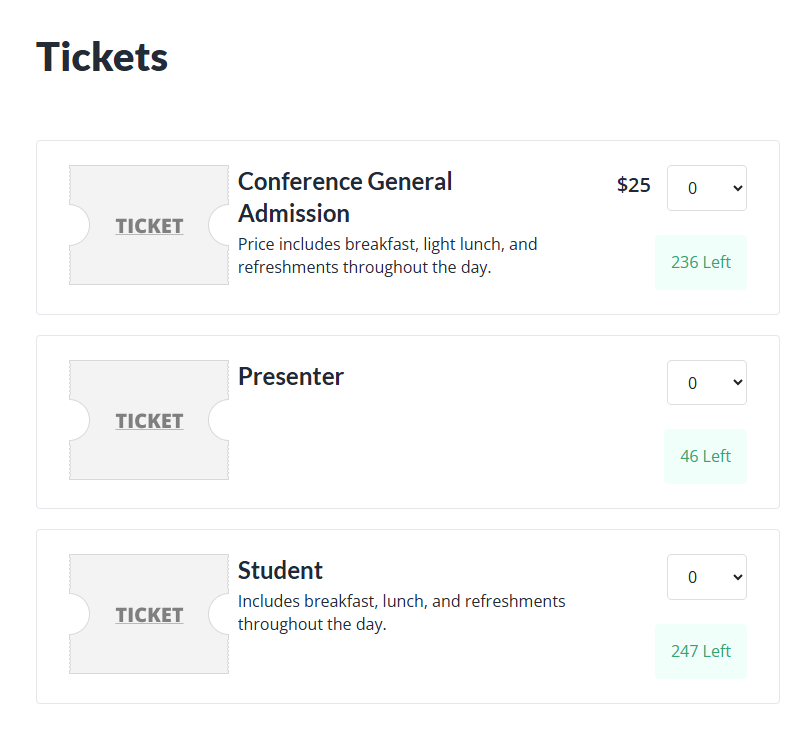The image size is (798, 745).
Task: Click the 247 Left availability badge
Action: tap(700, 651)
